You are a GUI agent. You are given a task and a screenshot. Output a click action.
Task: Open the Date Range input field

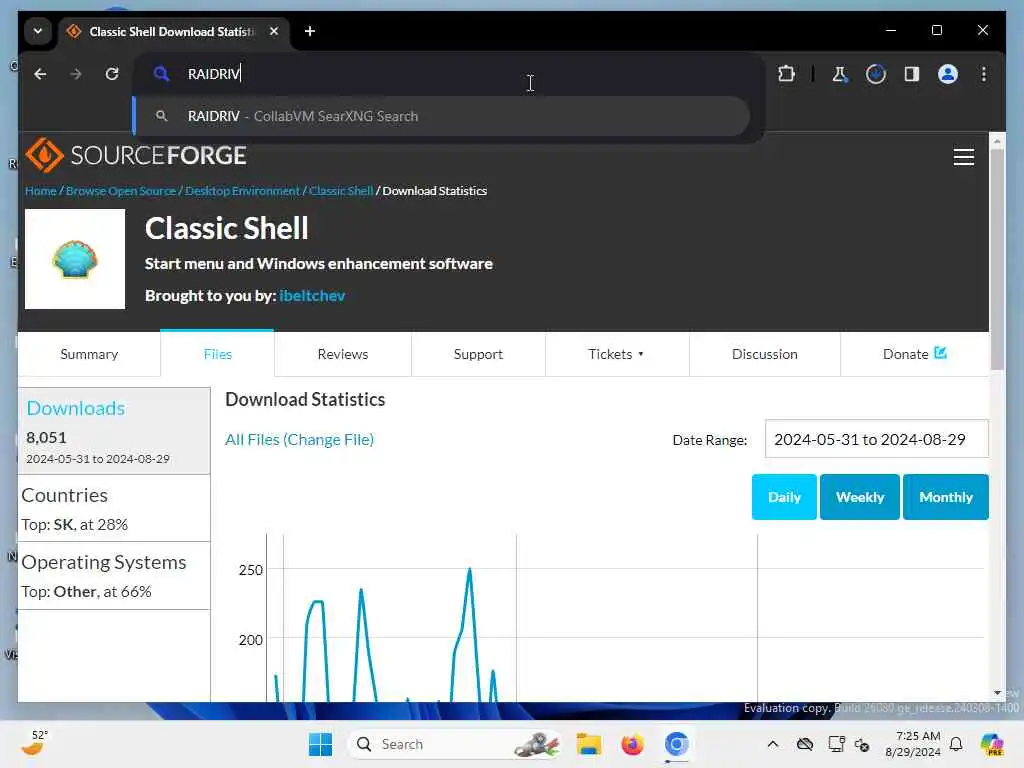click(876, 439)
